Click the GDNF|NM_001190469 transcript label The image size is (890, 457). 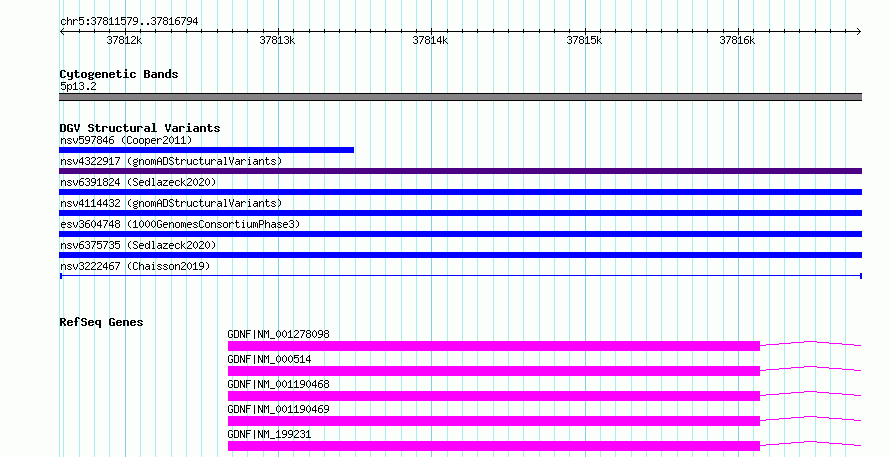point(278,409)
